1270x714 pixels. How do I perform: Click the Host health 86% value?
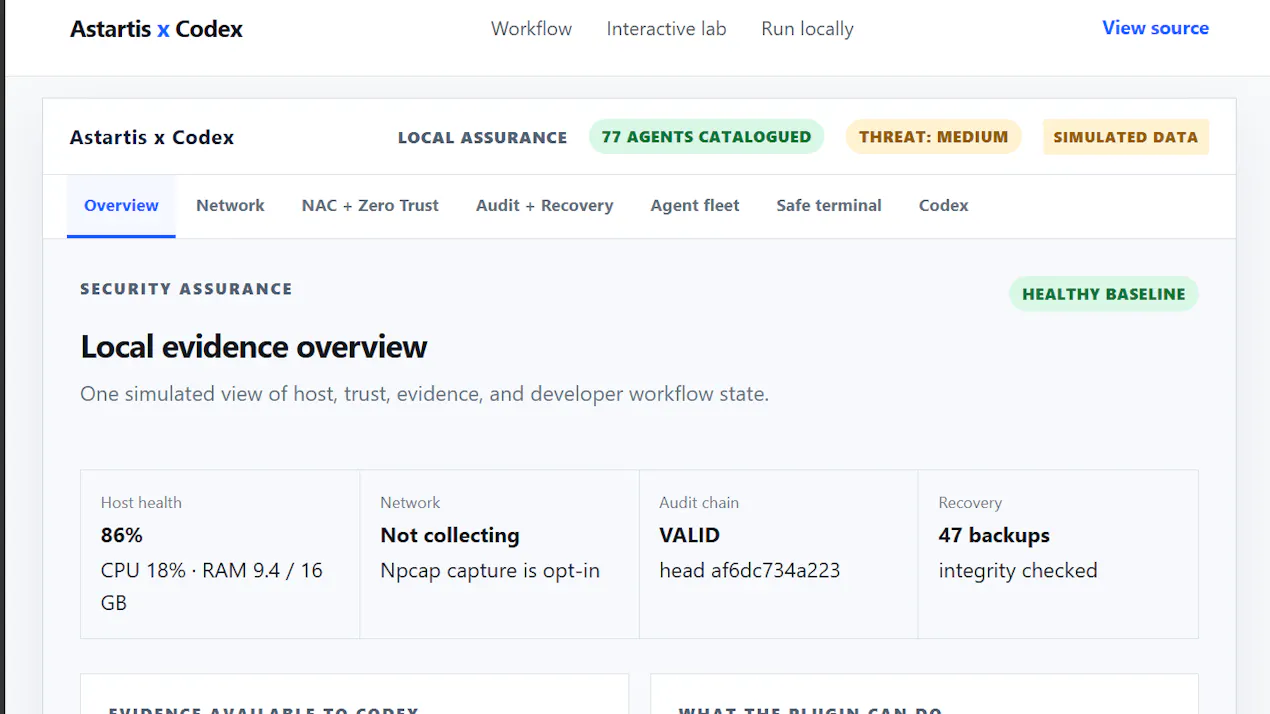(x=122, y=535)
